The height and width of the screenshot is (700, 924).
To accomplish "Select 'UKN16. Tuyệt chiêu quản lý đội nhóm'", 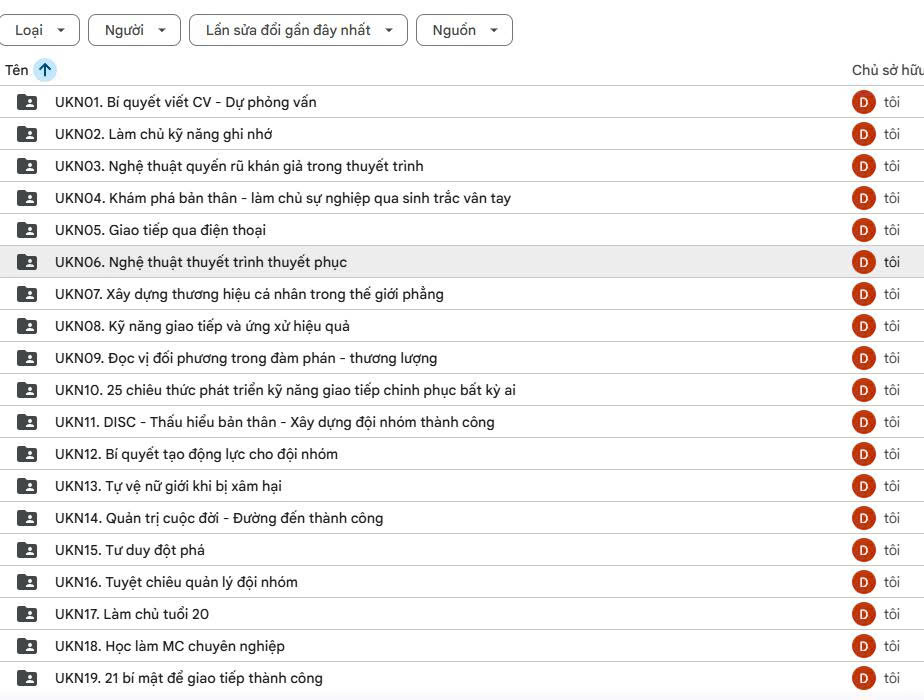I will click(176, 582).
